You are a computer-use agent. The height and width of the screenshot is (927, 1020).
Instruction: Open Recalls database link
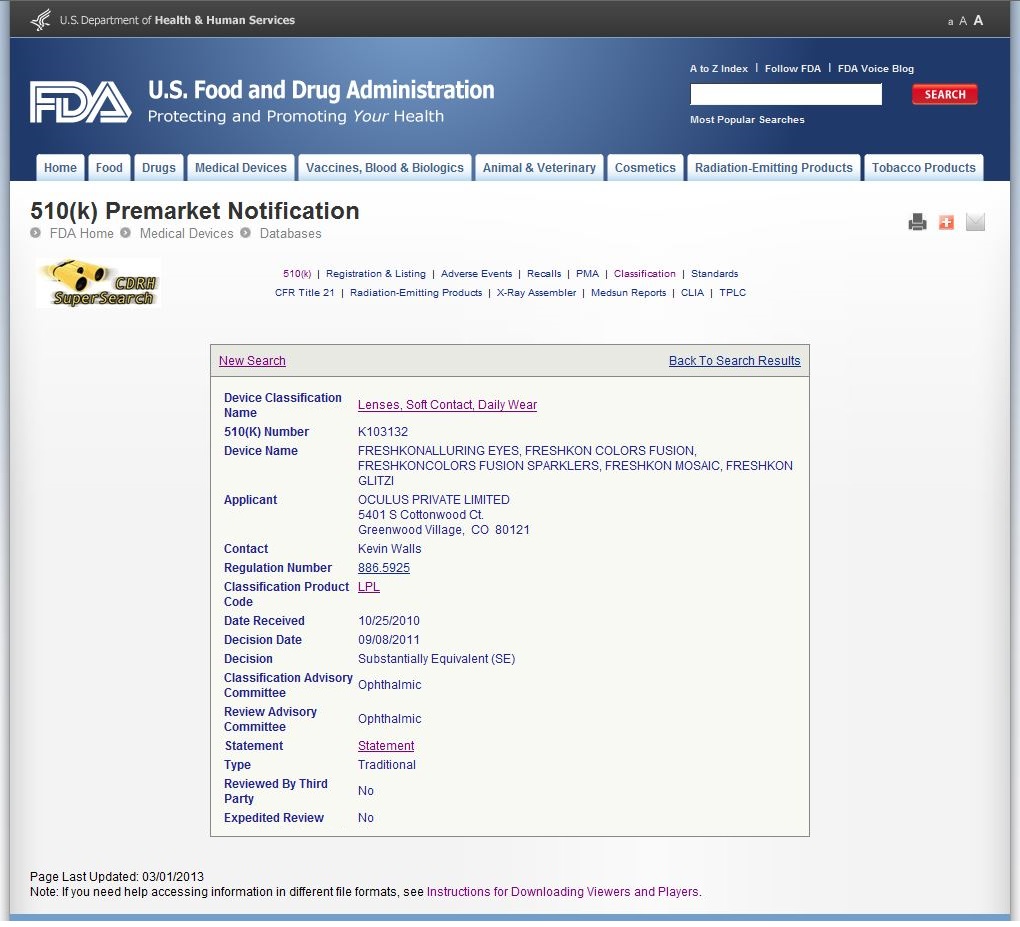(544, 274)
